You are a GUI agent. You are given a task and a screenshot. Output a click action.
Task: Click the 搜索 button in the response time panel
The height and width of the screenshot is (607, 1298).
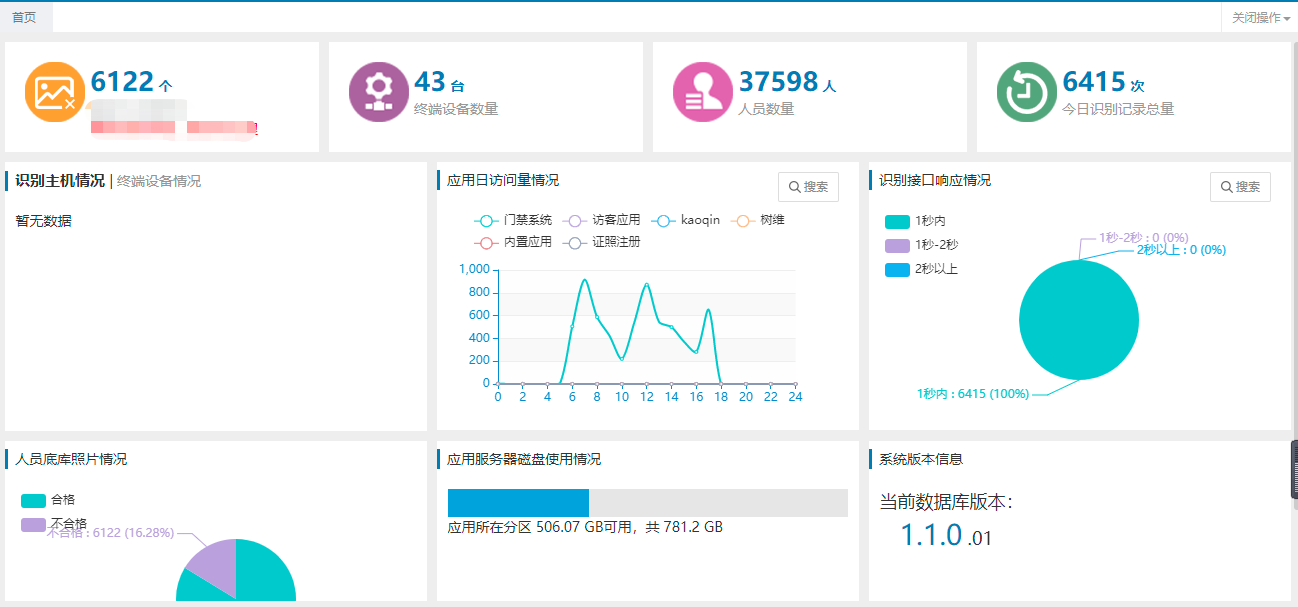point(1240,186)
